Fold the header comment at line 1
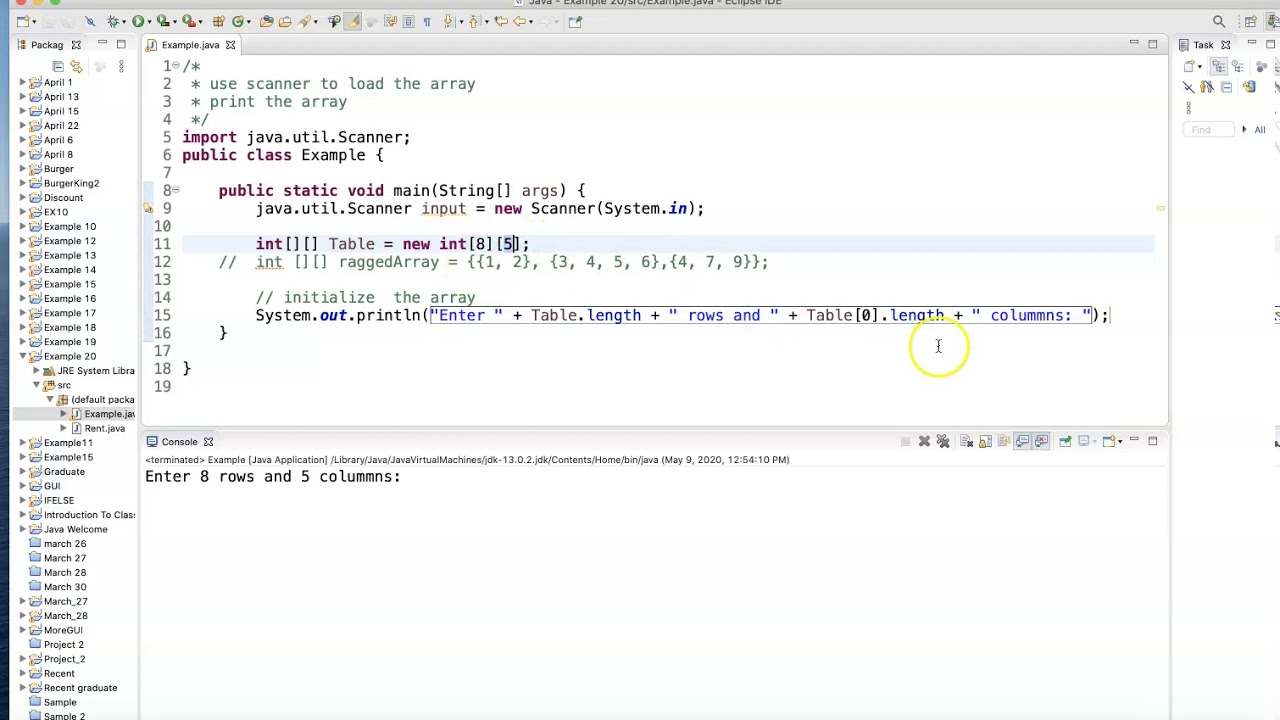Image resolution: width=1280 pixels, height=720 pixels. [175, 66]
